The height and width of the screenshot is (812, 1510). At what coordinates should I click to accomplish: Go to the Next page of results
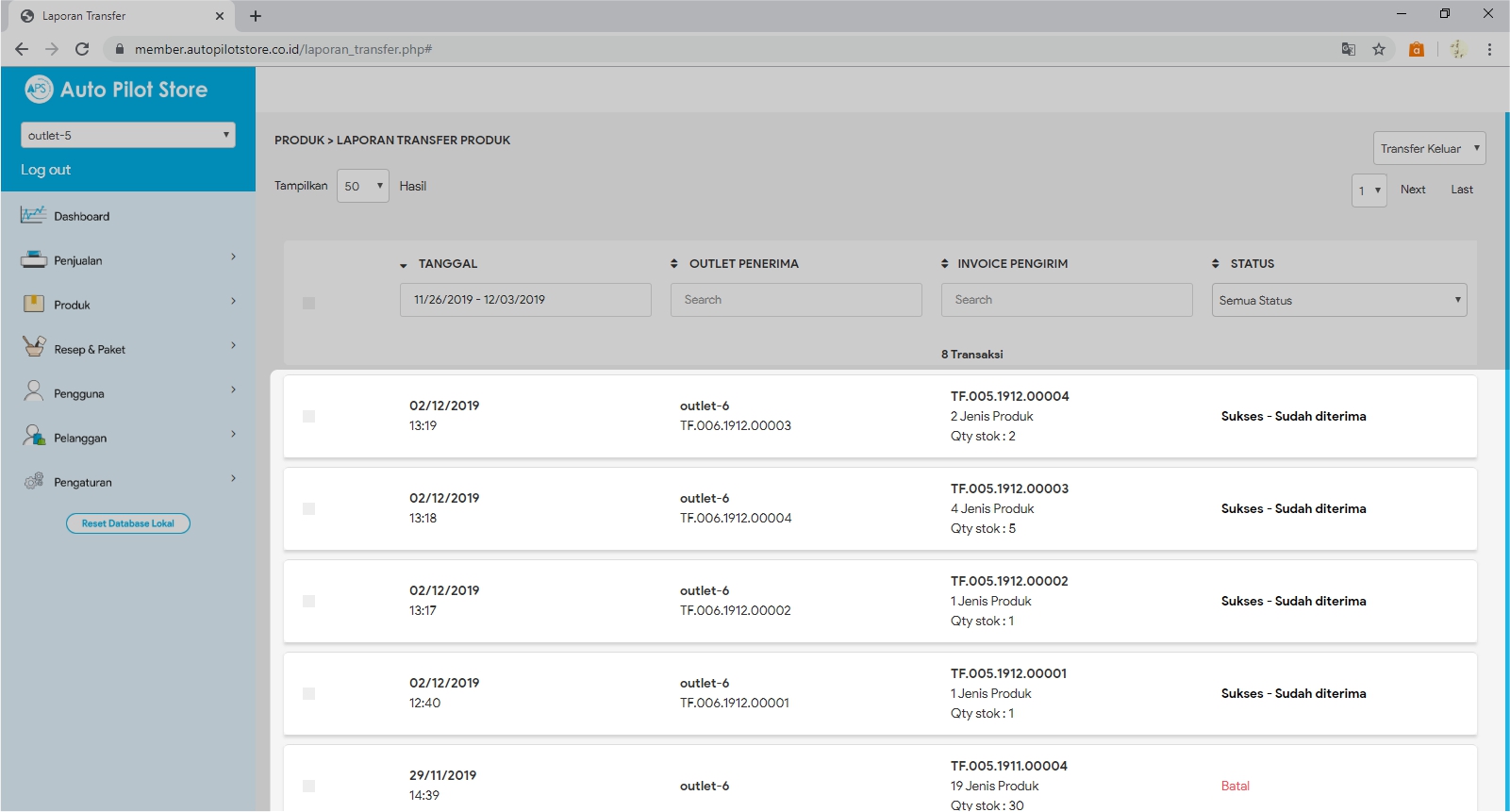(x=1412, y=190)
